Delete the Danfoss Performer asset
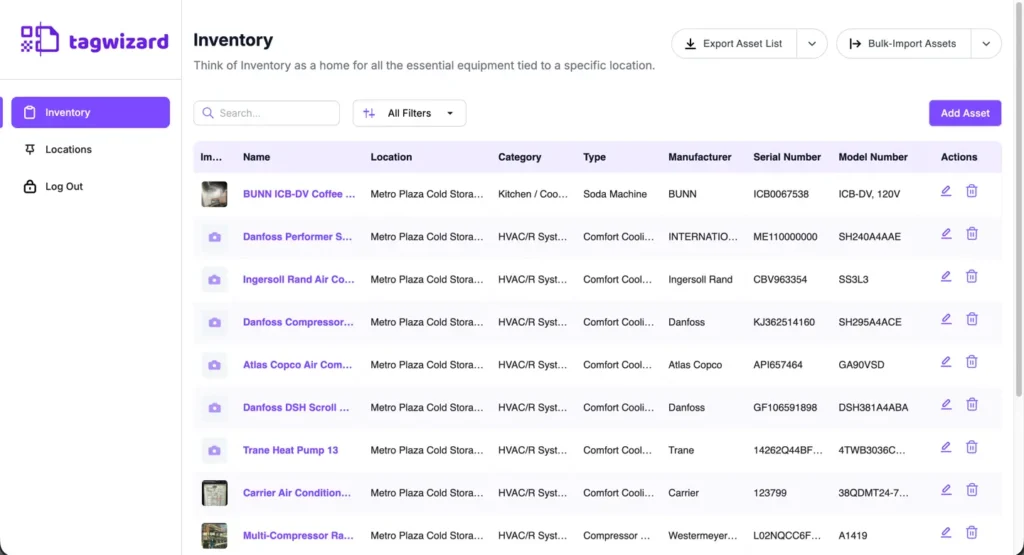 (x=972, y=234)
